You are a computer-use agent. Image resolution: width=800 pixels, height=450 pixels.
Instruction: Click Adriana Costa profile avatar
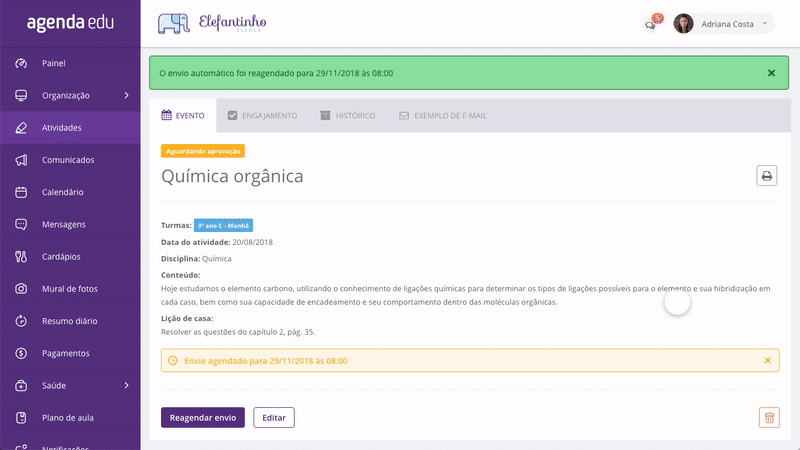coord(683,23)
